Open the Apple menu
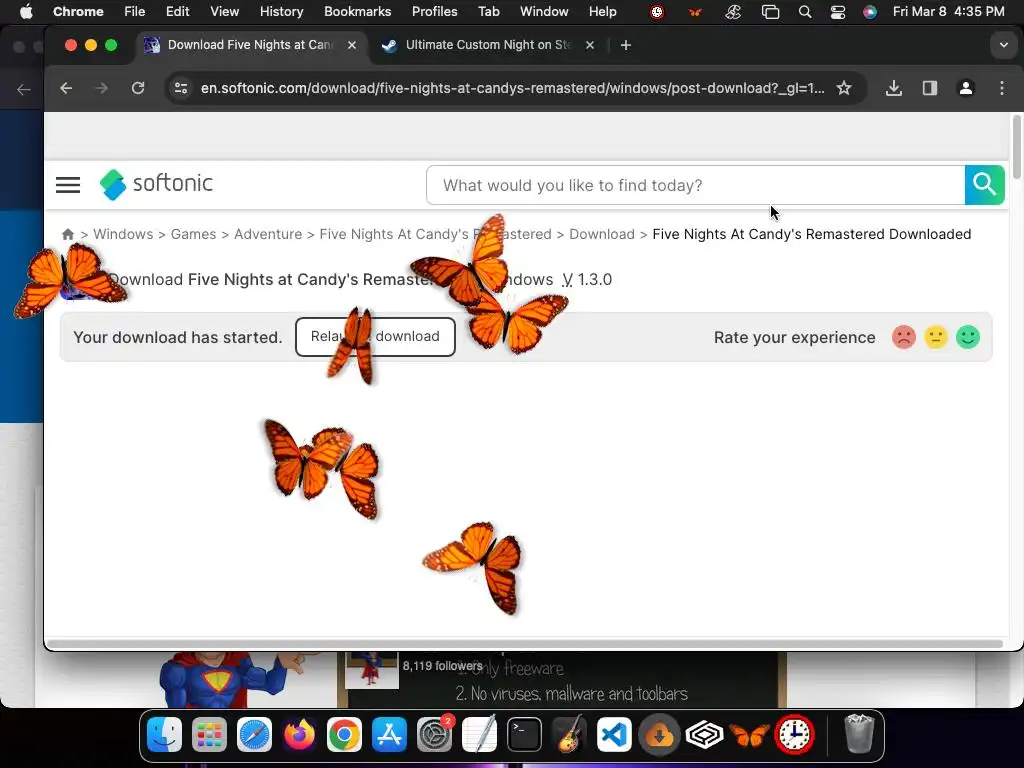The height and width of the screenshot is (768, 1024). (26, 11)
